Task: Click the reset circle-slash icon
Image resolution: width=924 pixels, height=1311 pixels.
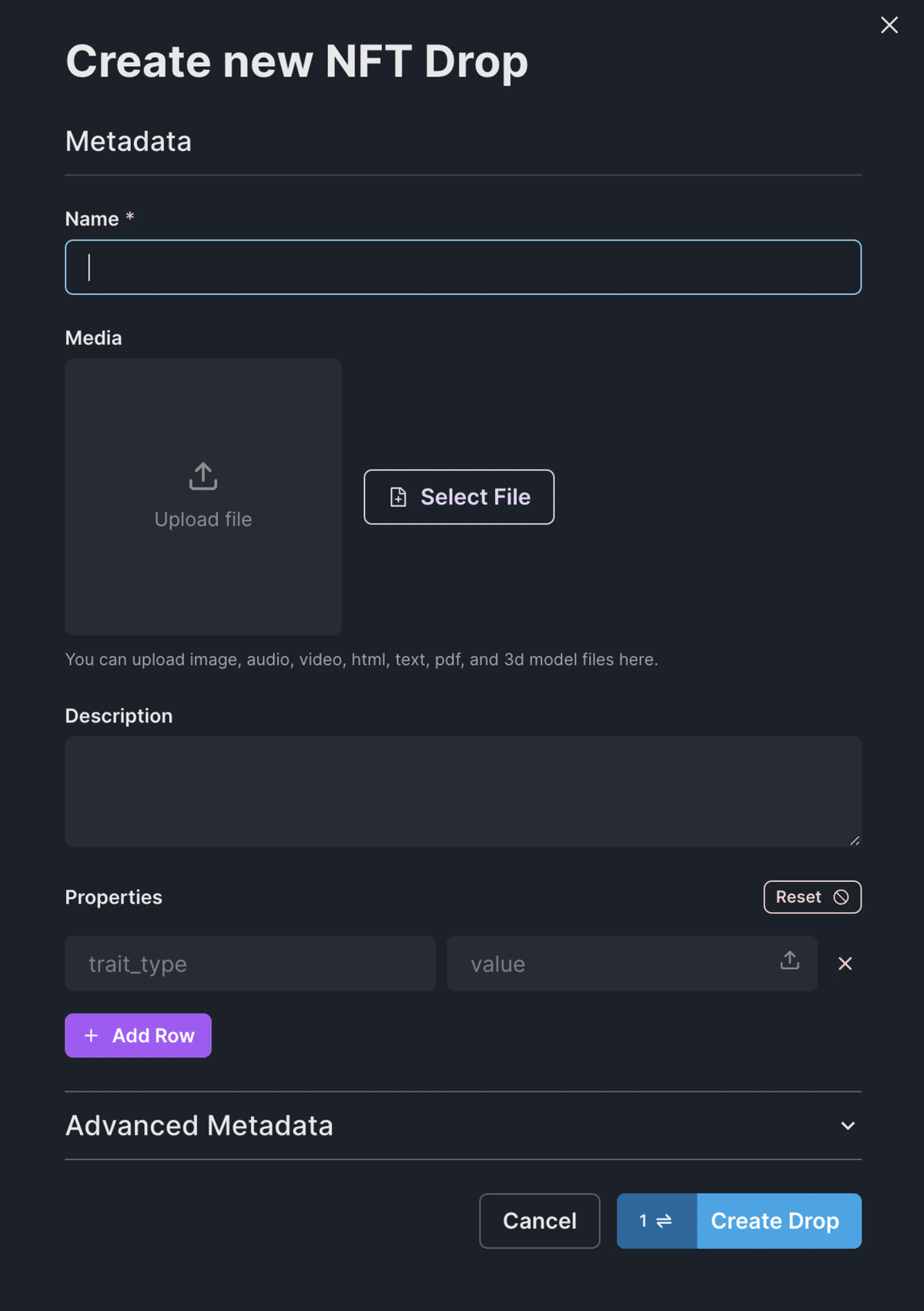Action: tap(841, 897)
